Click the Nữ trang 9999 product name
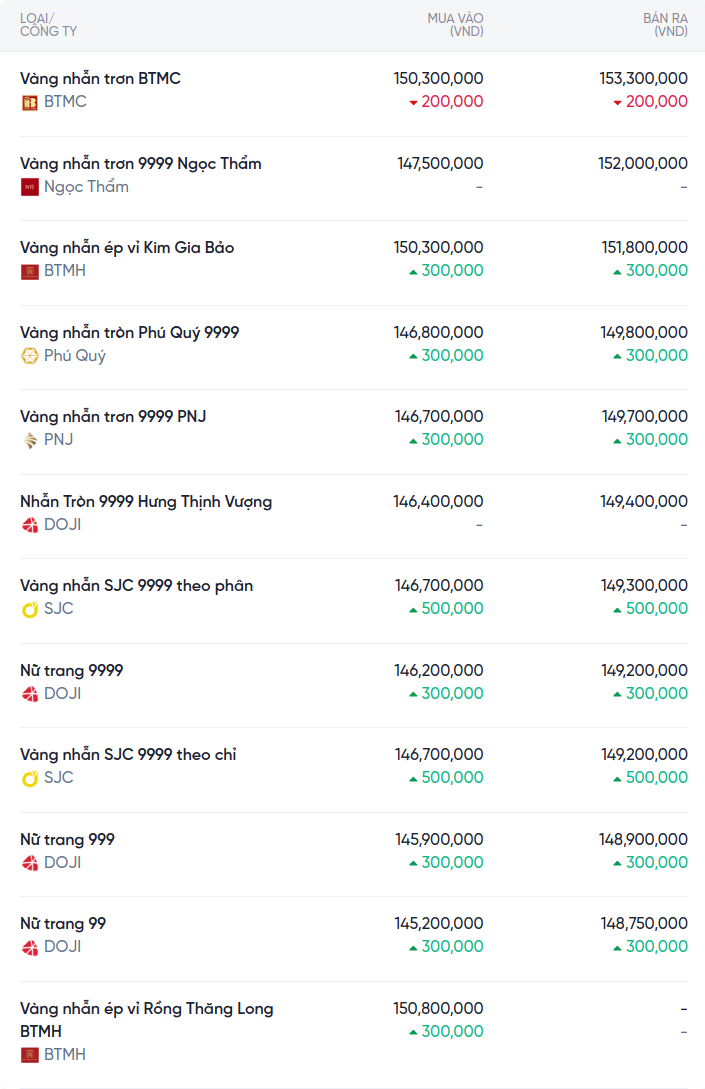Image resolution: width=705 pixels, height=1089 pixels. tap(72, 670)
